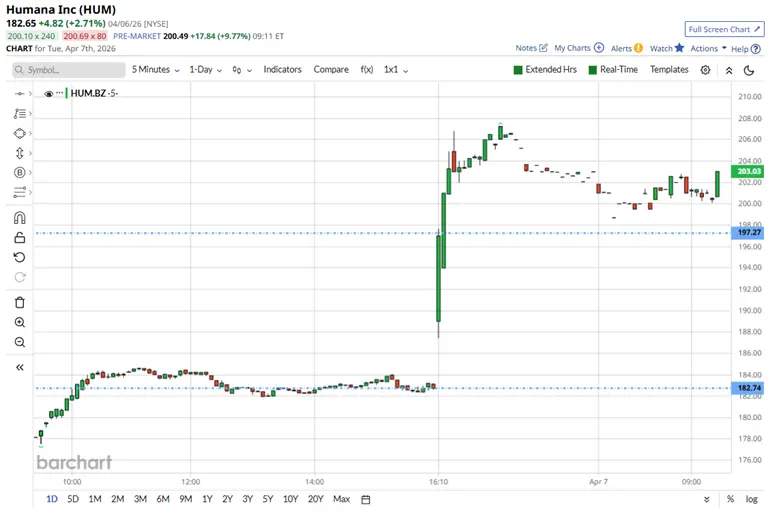The height and width of the screenshot is (520, 779).
Task: Select the 1Y period tab
Action: point(207,499)
